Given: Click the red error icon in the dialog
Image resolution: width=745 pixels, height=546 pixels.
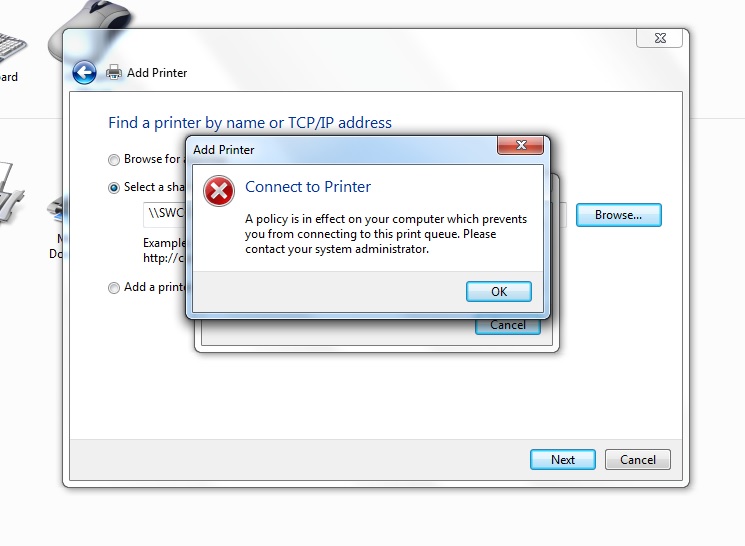Looking at the screenshot, I should tap(219, 191).
